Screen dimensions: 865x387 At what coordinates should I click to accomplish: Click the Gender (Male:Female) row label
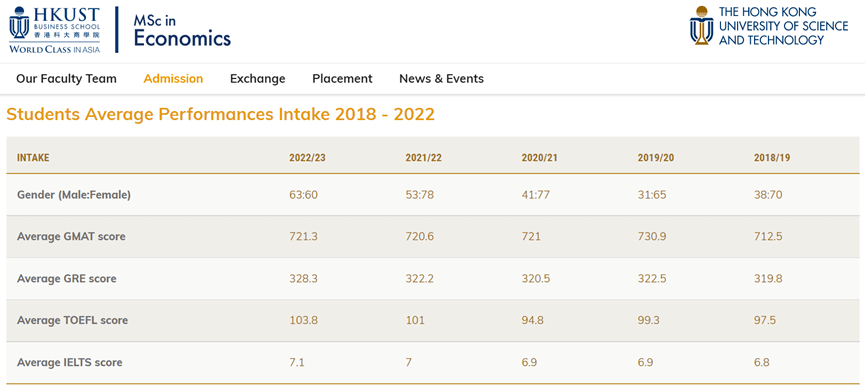click(x=74, y=195)
